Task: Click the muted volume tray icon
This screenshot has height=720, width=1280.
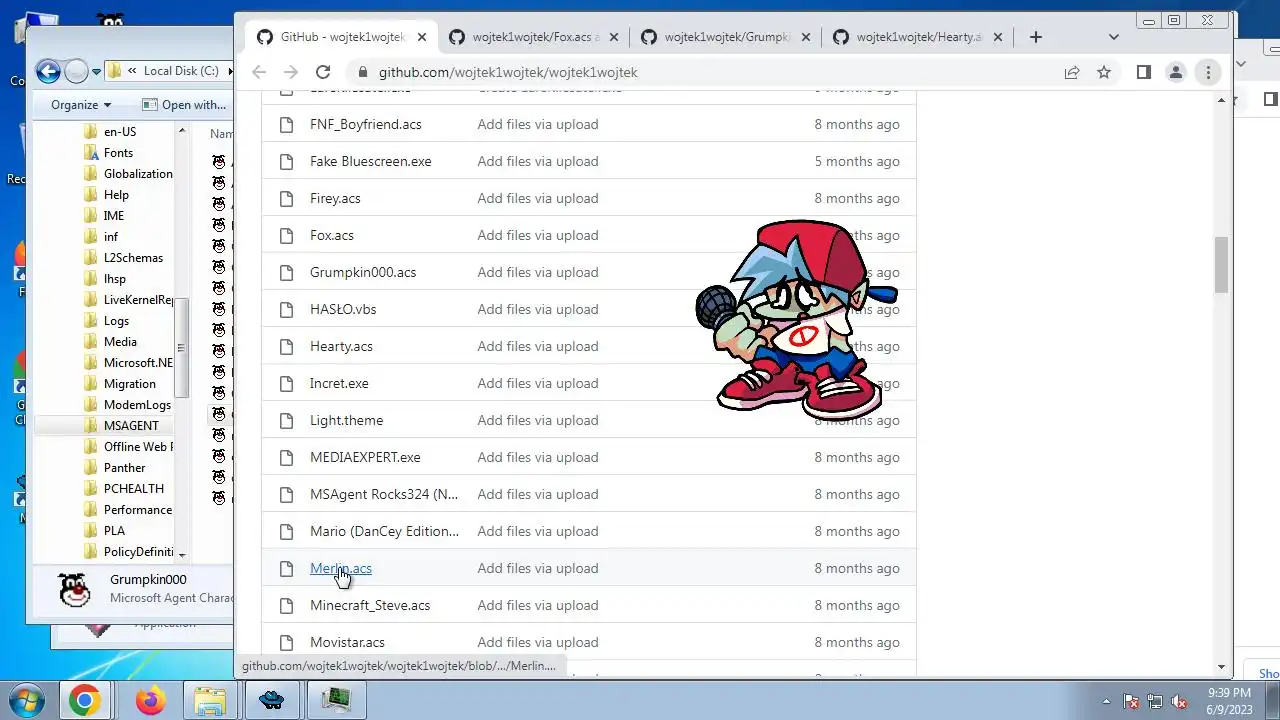Action: [1179, 701]
